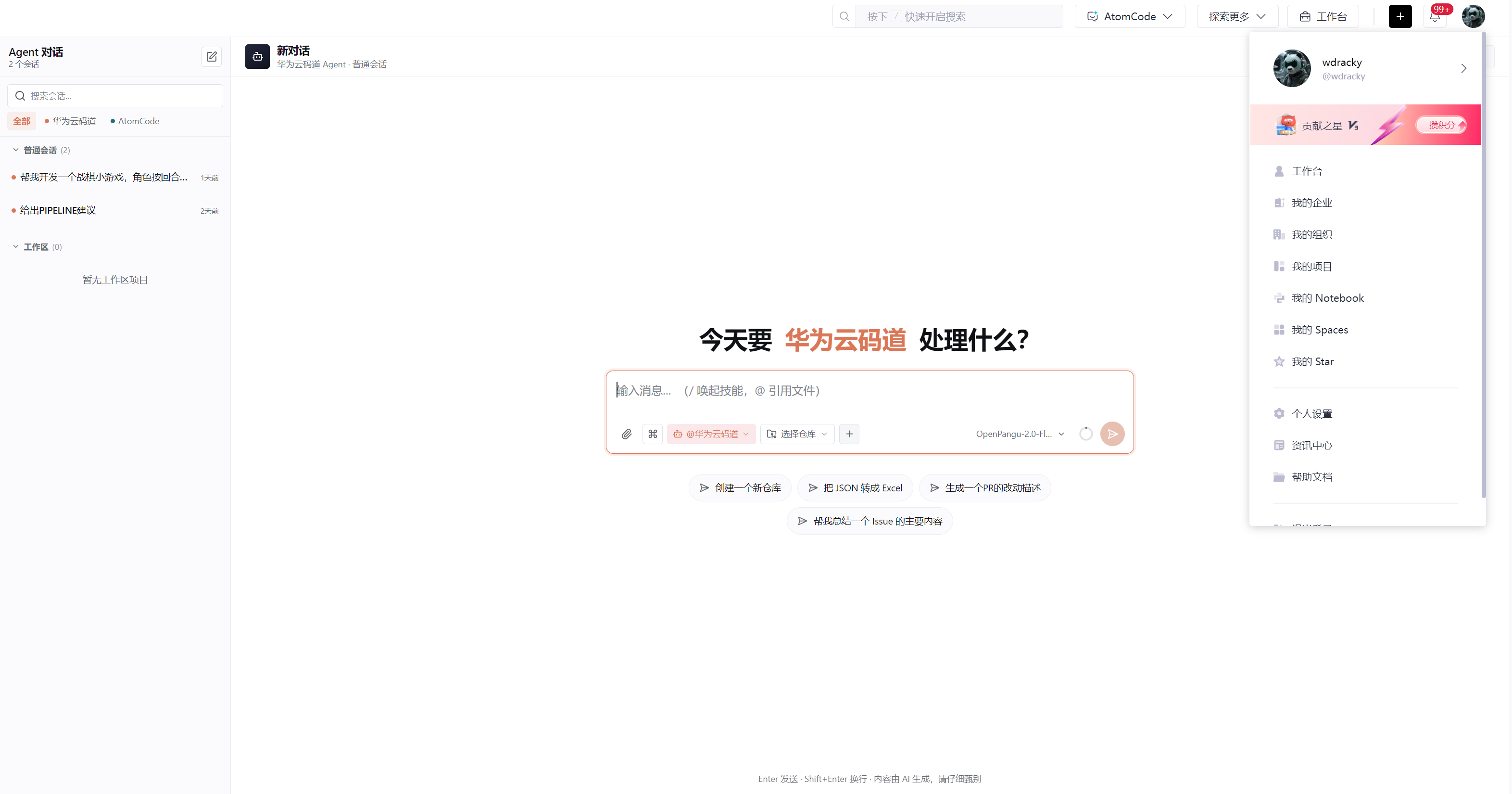The height and width of the screenshot is (794, 1512).
Task: Click the send message arrow button
Action: tap(1112, 434)
